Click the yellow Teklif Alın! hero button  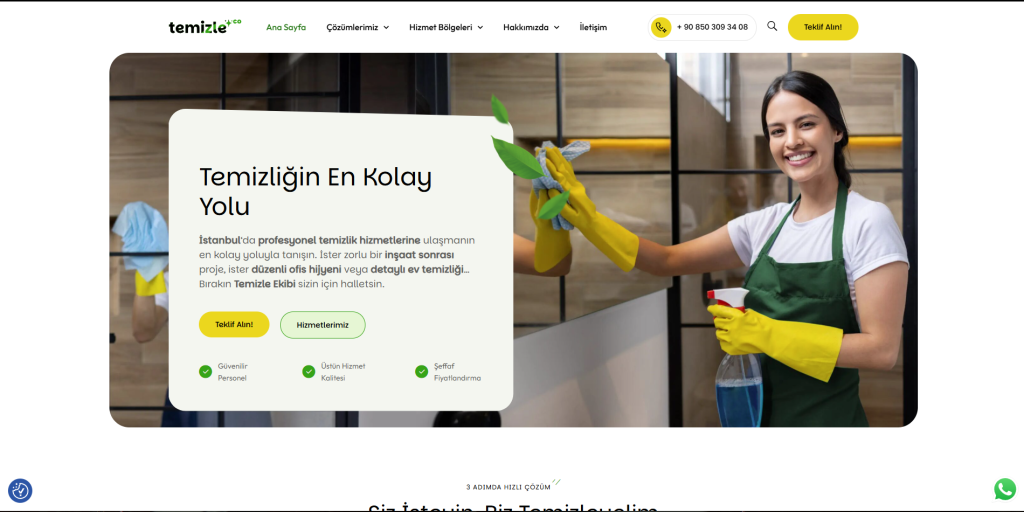pos(234,325)
